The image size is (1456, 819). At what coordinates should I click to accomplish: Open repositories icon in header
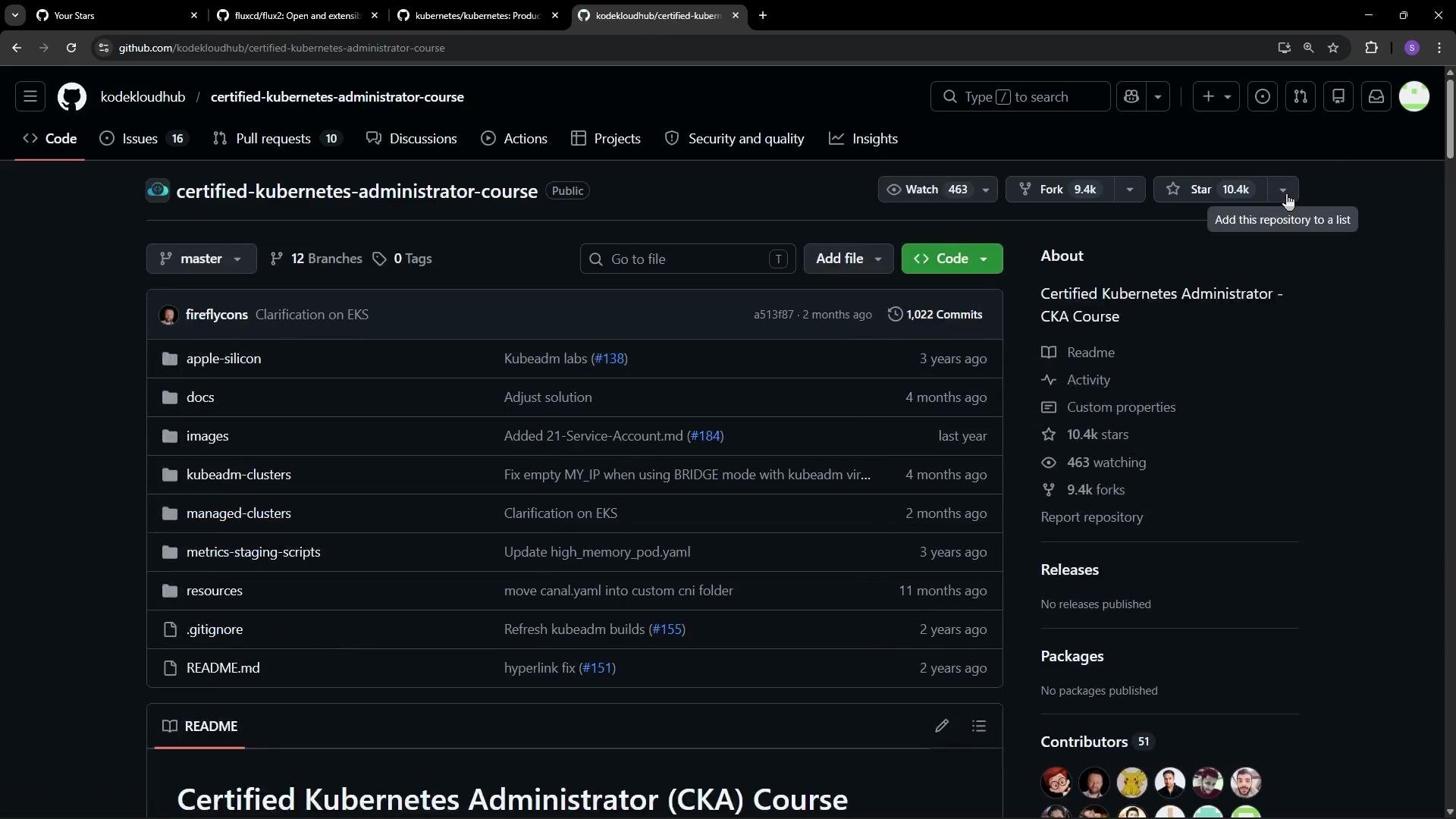click(1338, 96)
